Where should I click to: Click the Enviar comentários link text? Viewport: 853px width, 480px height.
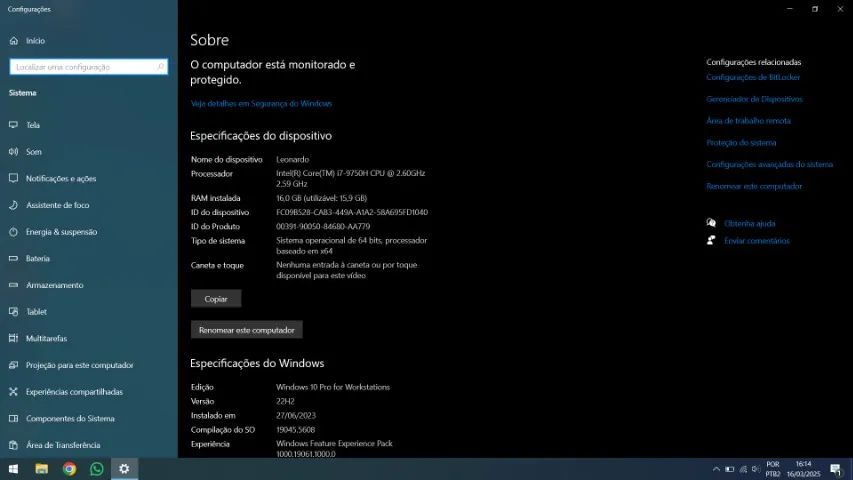click(x=757, y=241)
